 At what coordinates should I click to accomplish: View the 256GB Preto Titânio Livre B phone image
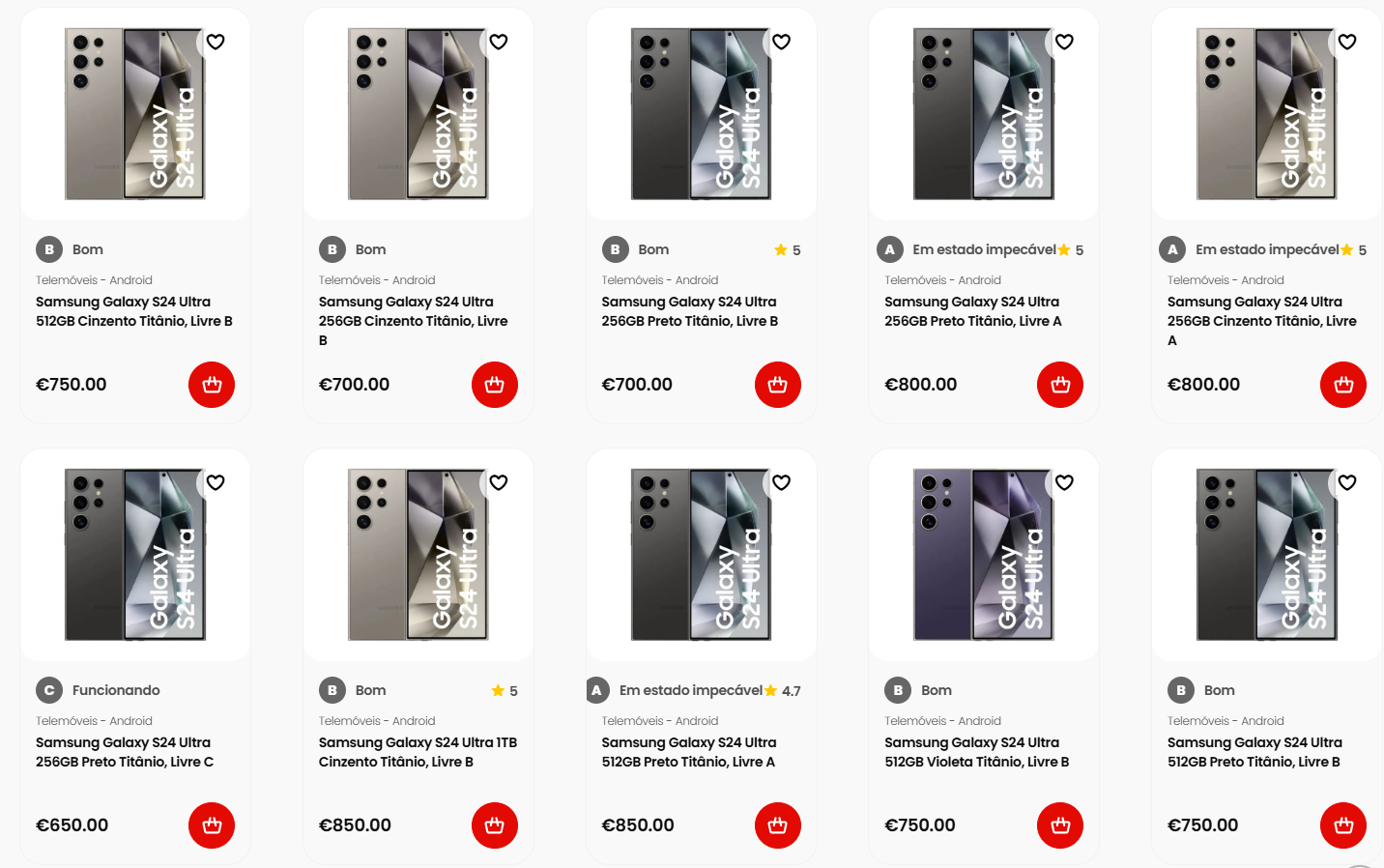(701, 114)
